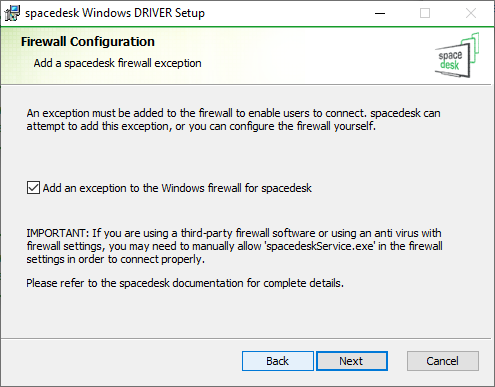Click the 'spacedeskService.exe' text in the note
495x387 pixels.
pyautogui.click(x=320, y=246)
